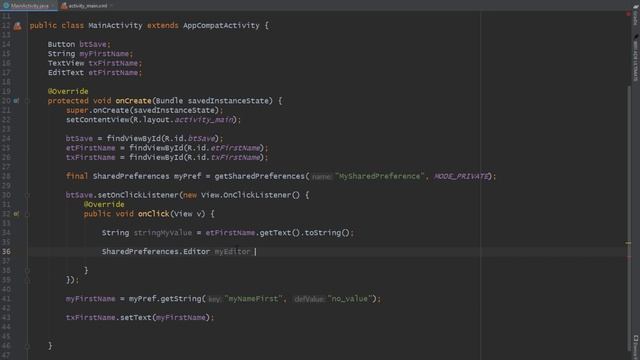
Task: Click toString() on the stringMyValue line
Action: [x=327, y=233]
